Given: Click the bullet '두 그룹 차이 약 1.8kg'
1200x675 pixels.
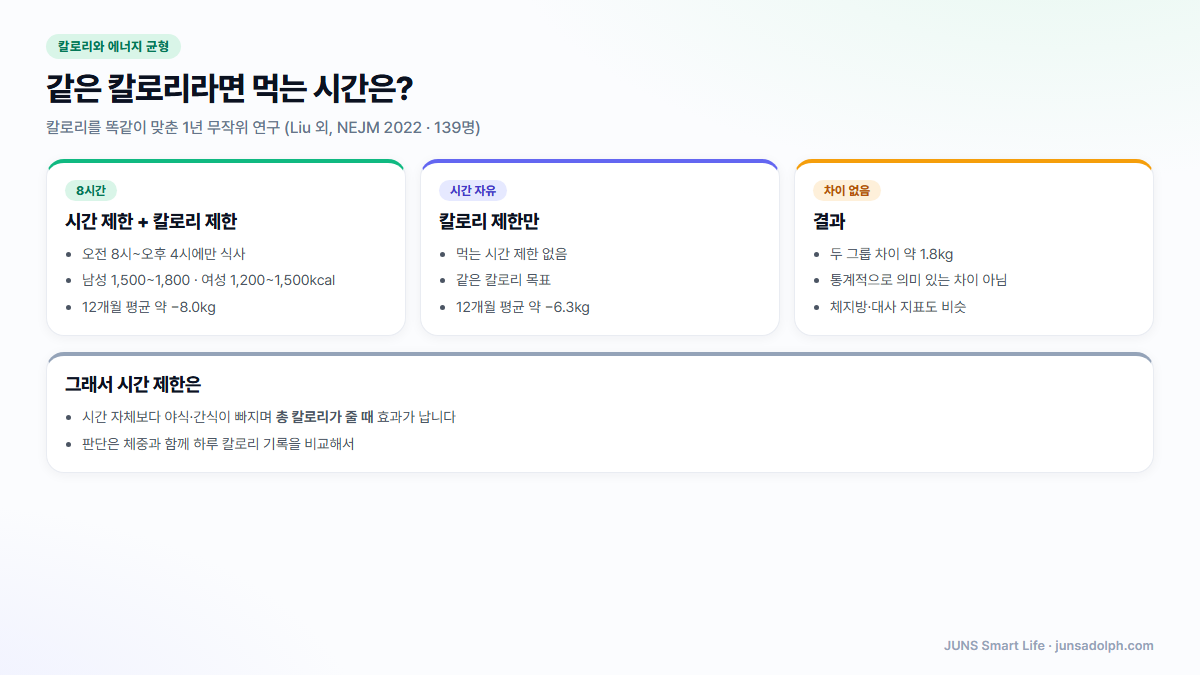Looking at the screenshot, I should tap(892, 254).
